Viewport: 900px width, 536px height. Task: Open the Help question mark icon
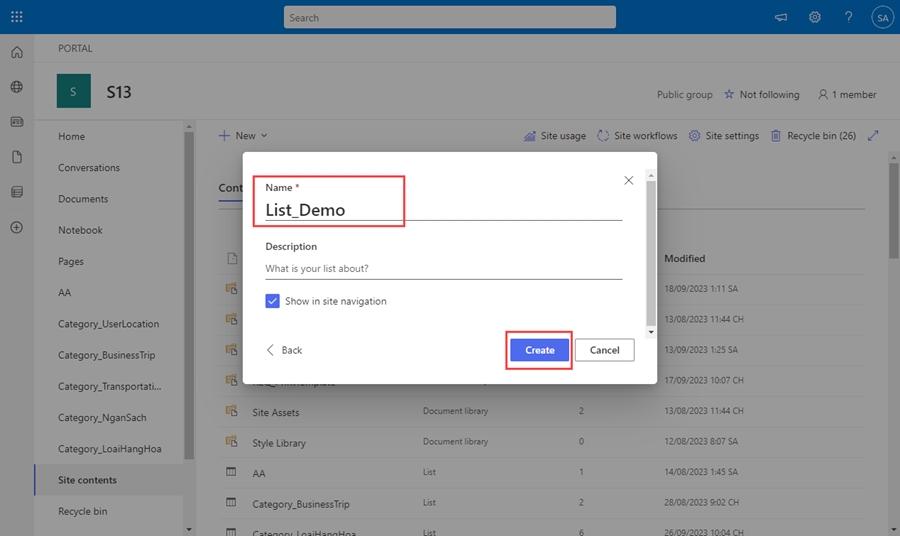[848, 17]
